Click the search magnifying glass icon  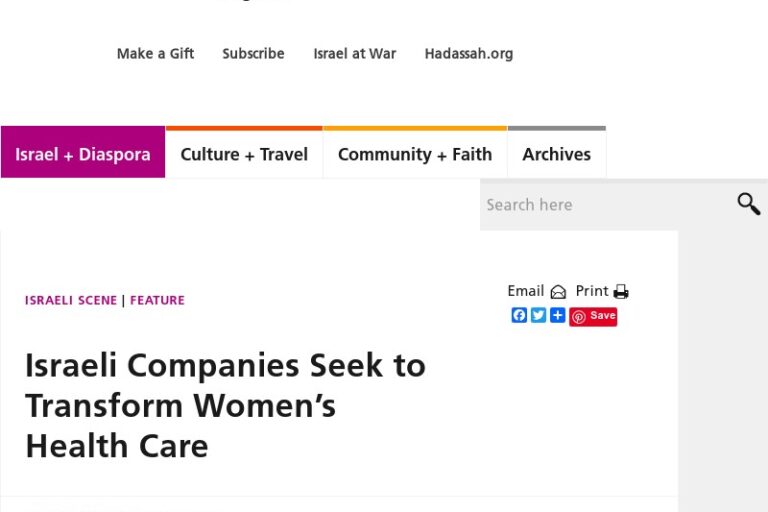[x=748, y=204]
